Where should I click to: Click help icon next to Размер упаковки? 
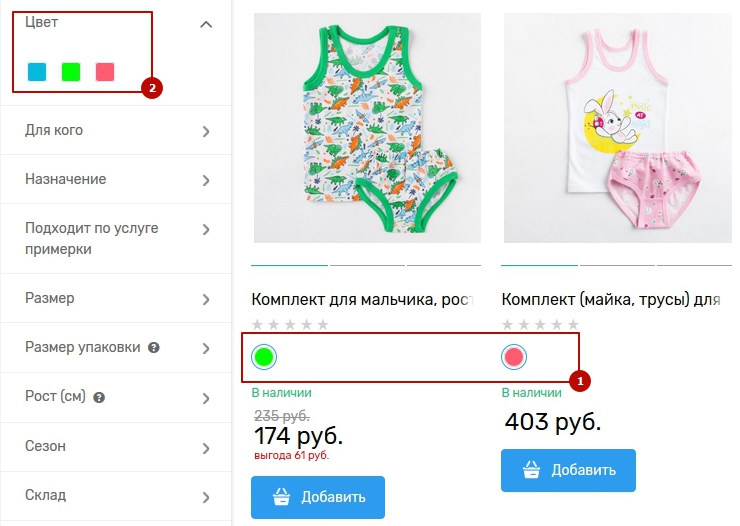coord(154,348)
